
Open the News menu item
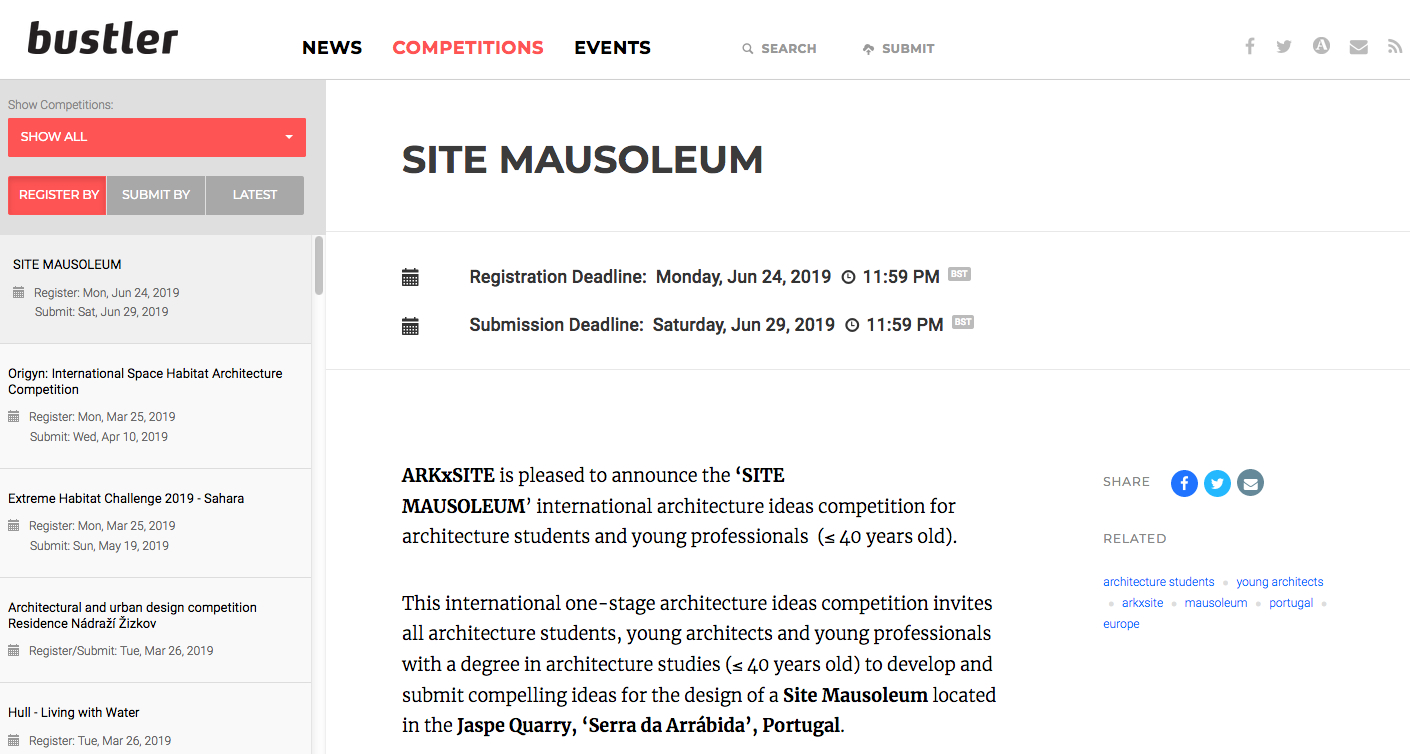click(332, 48)
